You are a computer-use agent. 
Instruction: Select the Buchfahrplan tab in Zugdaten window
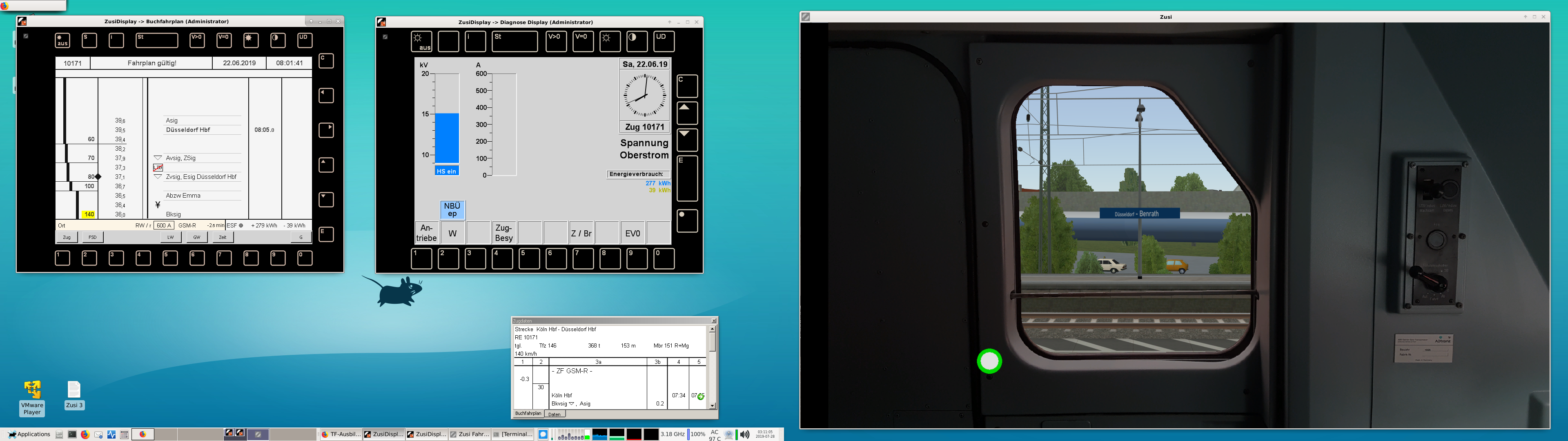click(x=528, y=414)
